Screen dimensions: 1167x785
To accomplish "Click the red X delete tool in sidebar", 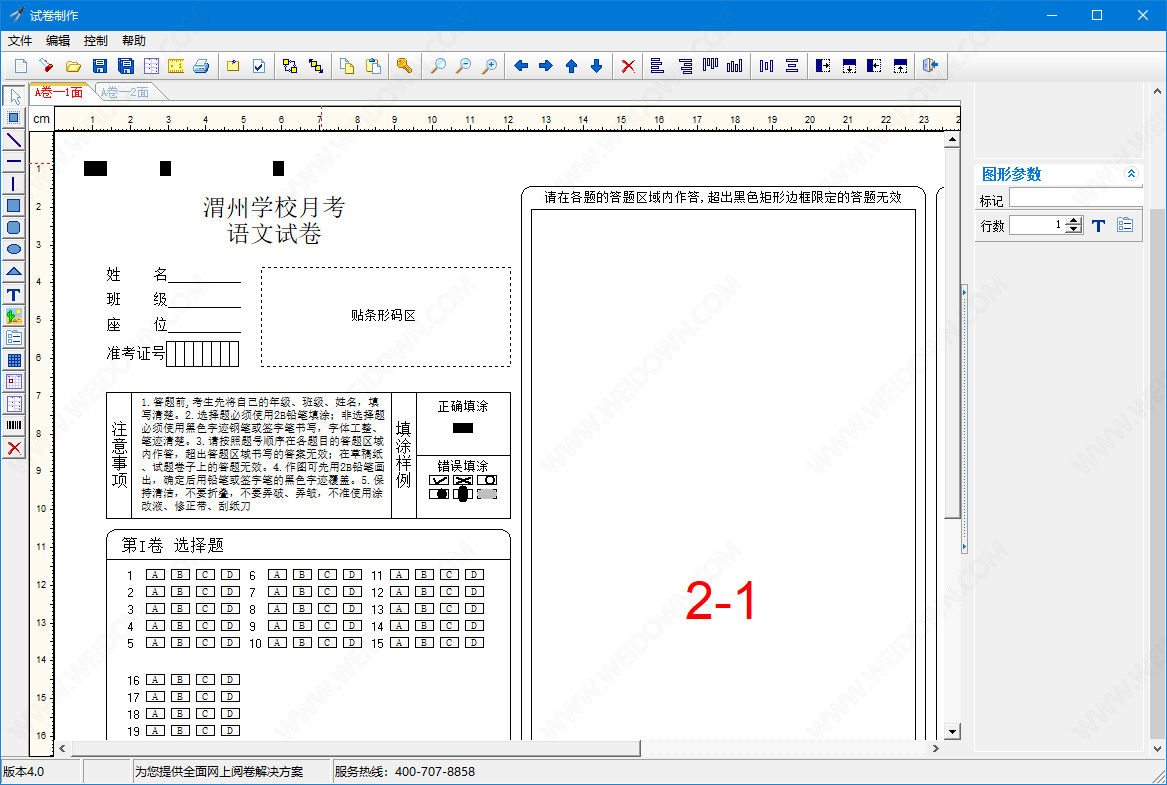I will [x=14, y=448].
